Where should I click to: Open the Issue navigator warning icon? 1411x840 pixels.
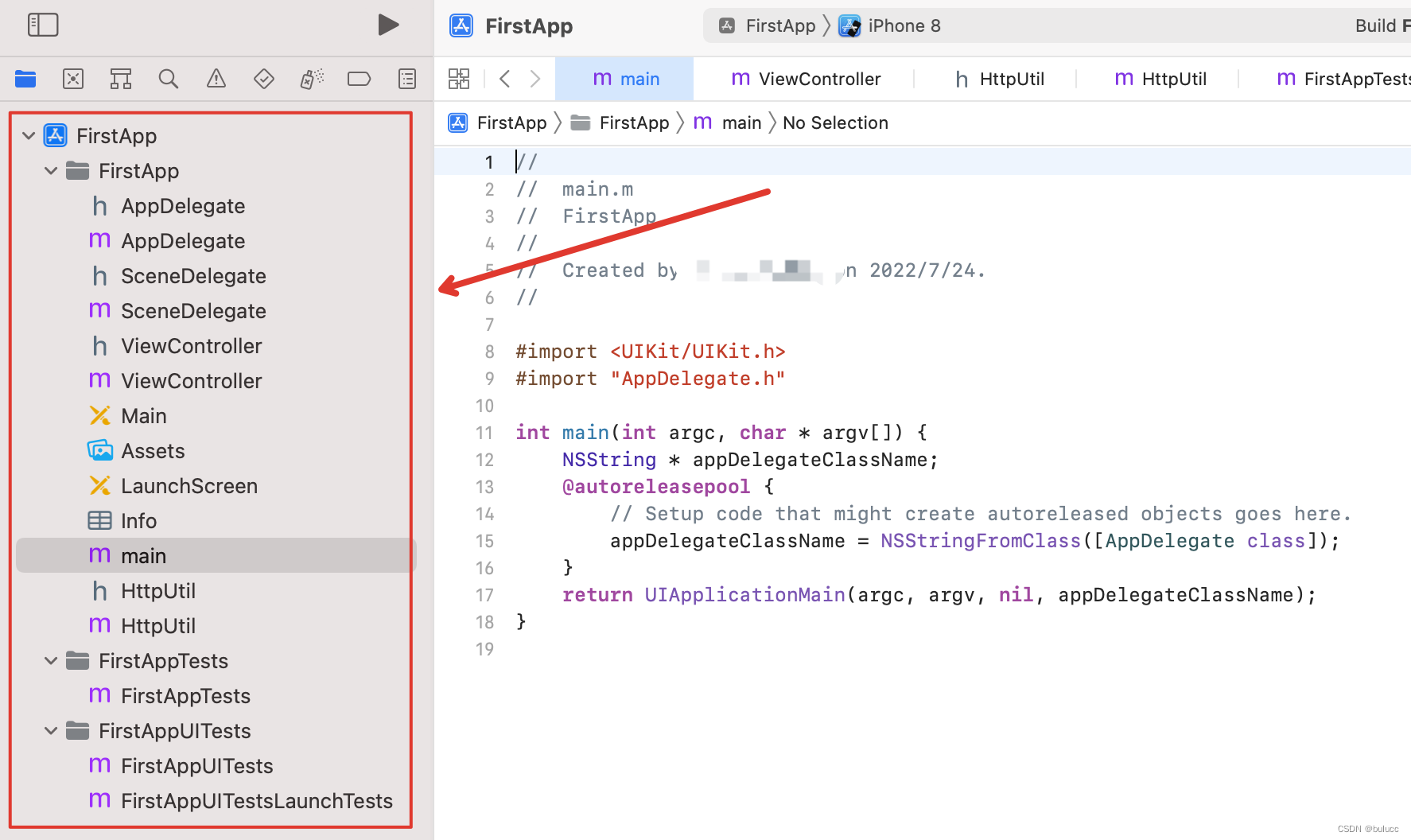216,79
